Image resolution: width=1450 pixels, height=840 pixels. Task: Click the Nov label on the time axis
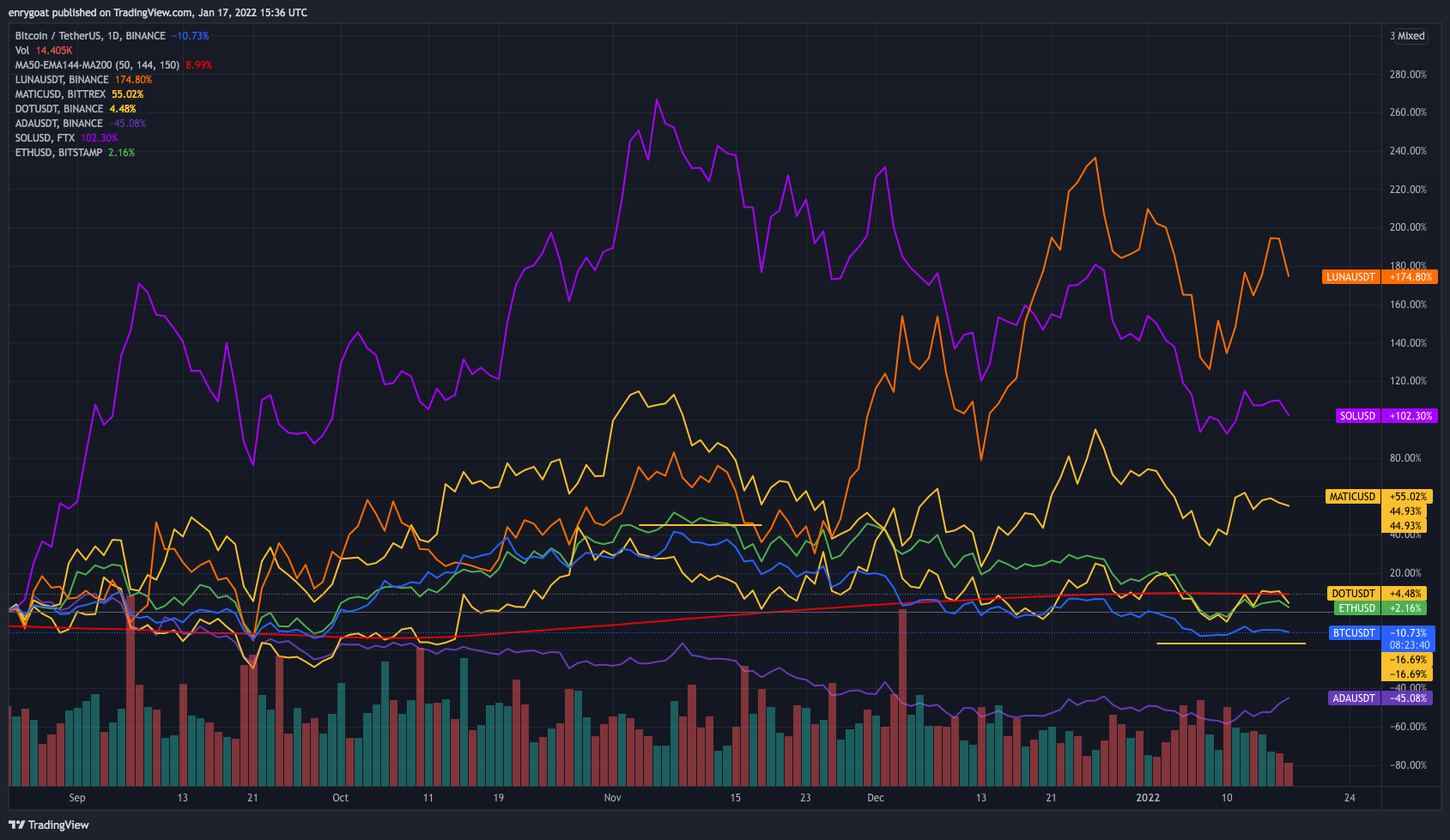(x=613, y=798)
